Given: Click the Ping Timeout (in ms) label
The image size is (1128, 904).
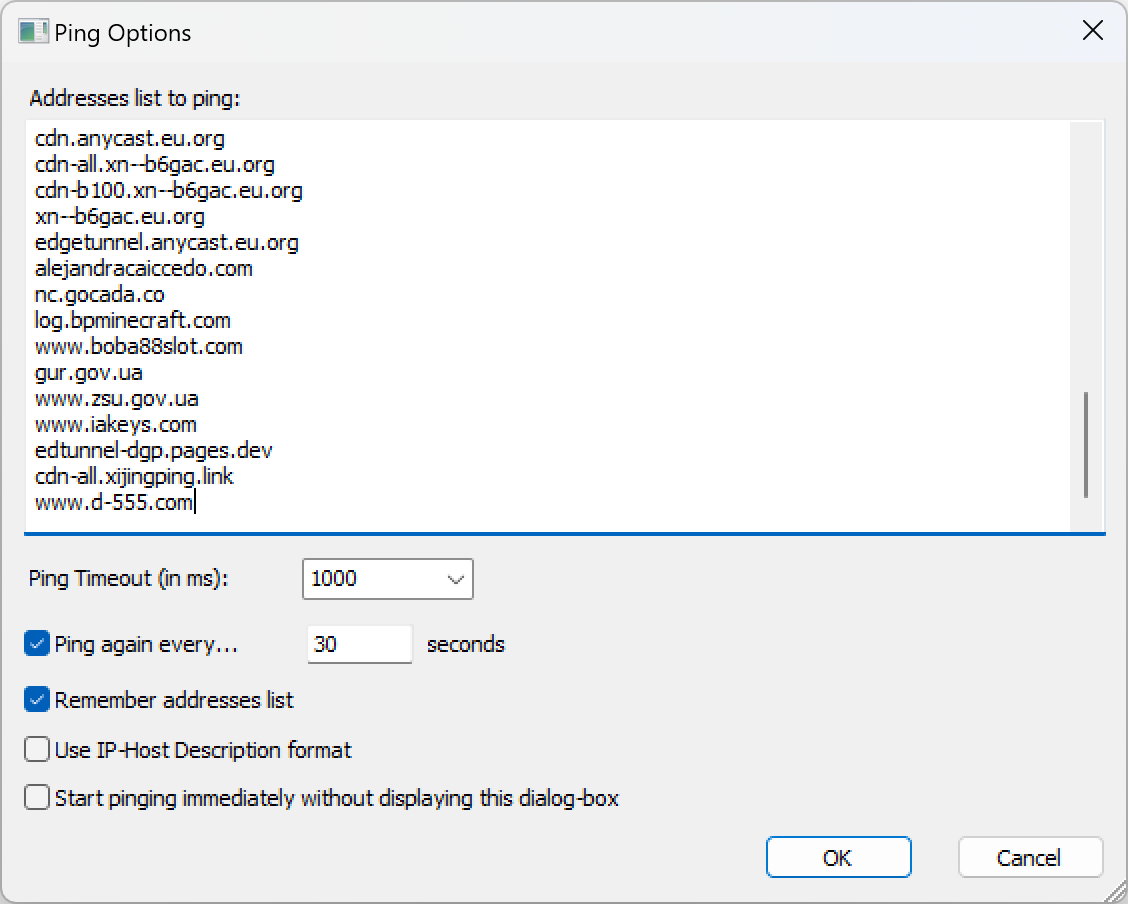Looking at the screenshot, I should click(128, 578).
